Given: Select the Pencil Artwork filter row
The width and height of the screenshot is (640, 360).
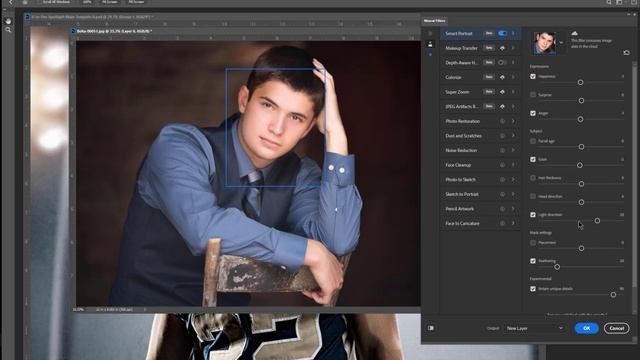Looking at the screenshot, I should pyautogui.click(x=480, y=209).
